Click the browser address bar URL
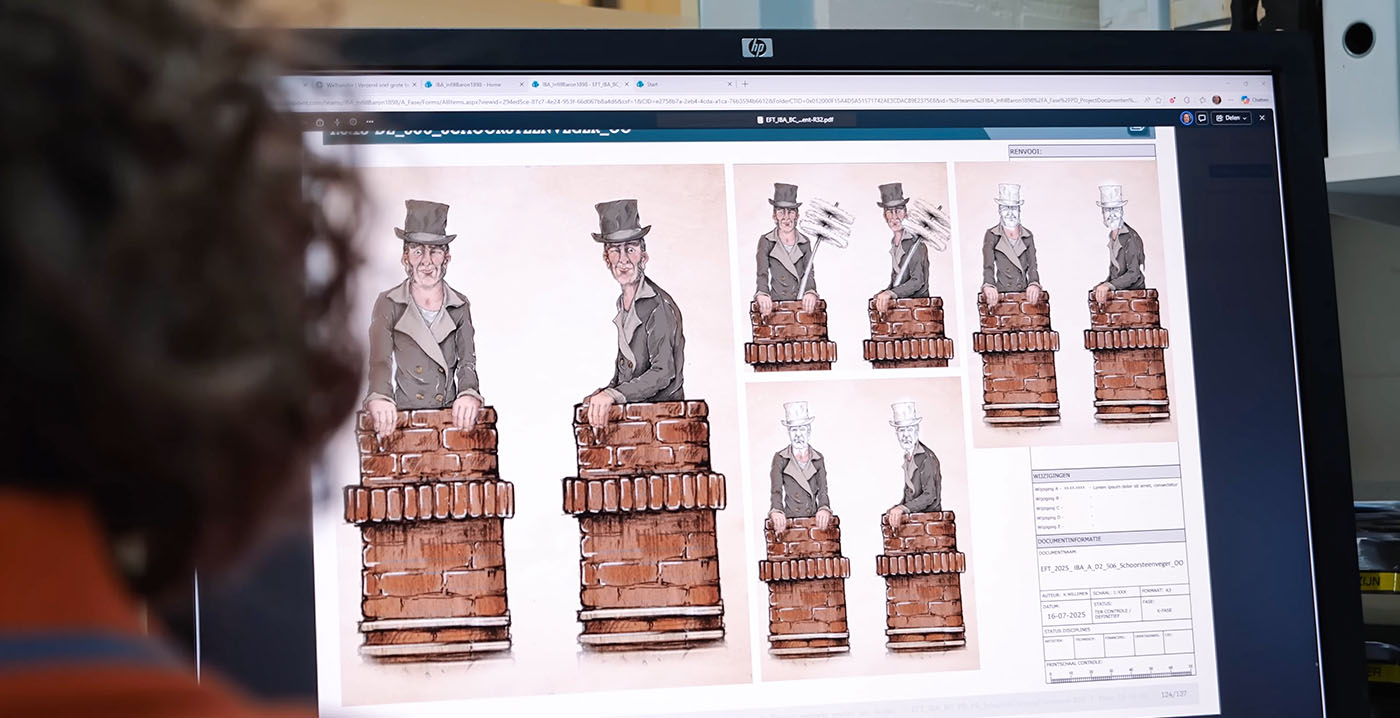Image resolution: width=1400 pixels, height=718 pixels. tap(700, 100)
